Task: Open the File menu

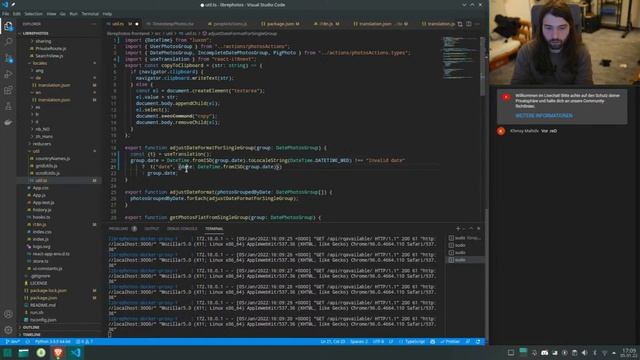Action: [5, 14]
